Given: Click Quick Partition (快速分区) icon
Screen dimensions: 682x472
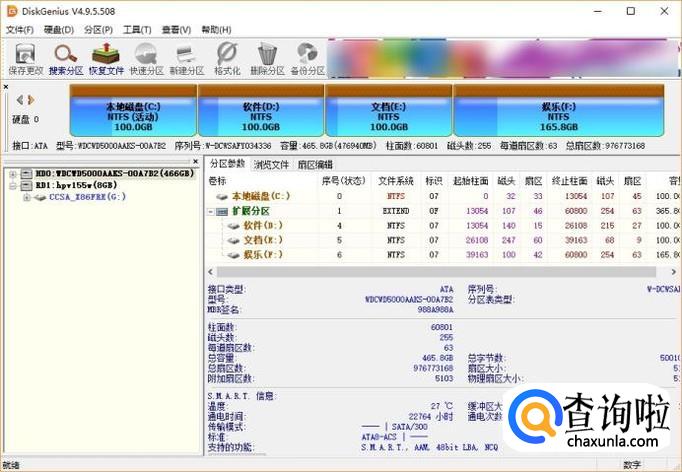Looking at the screenshot, I should (147, 59).
